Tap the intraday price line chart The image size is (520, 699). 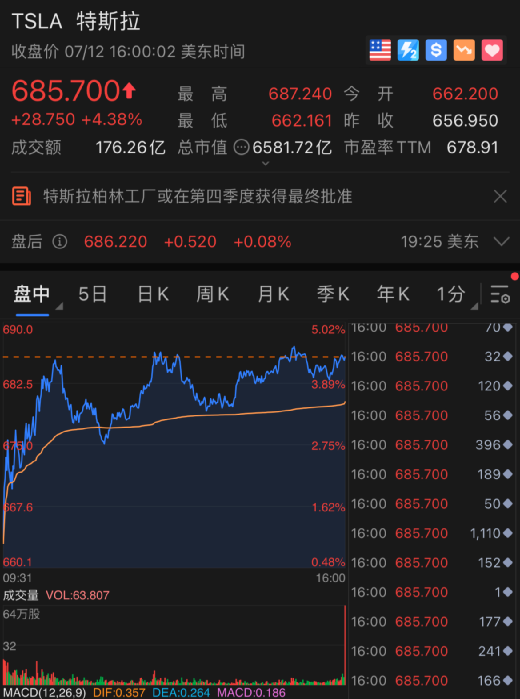click(x=174, y=446)
